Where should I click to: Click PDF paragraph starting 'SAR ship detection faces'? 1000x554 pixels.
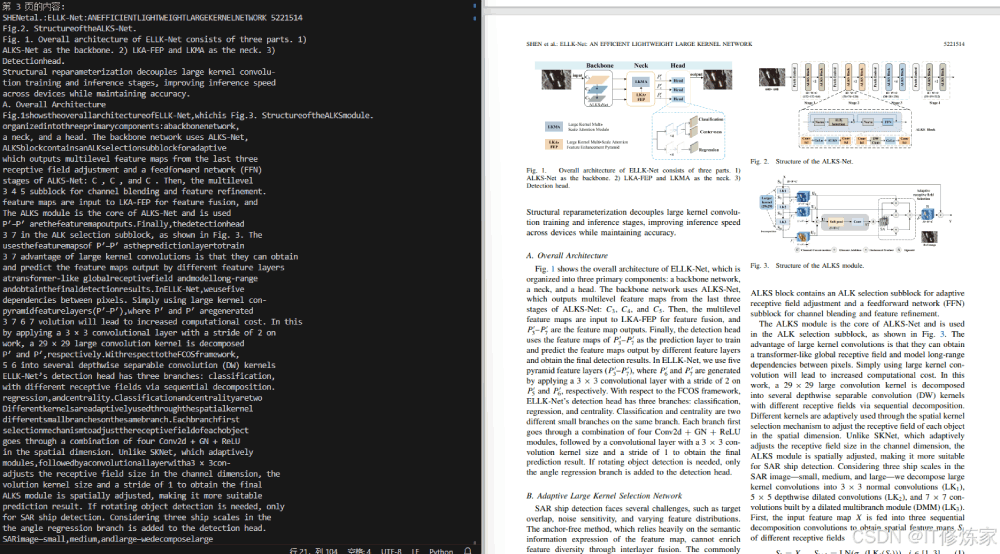pos(633,528)
